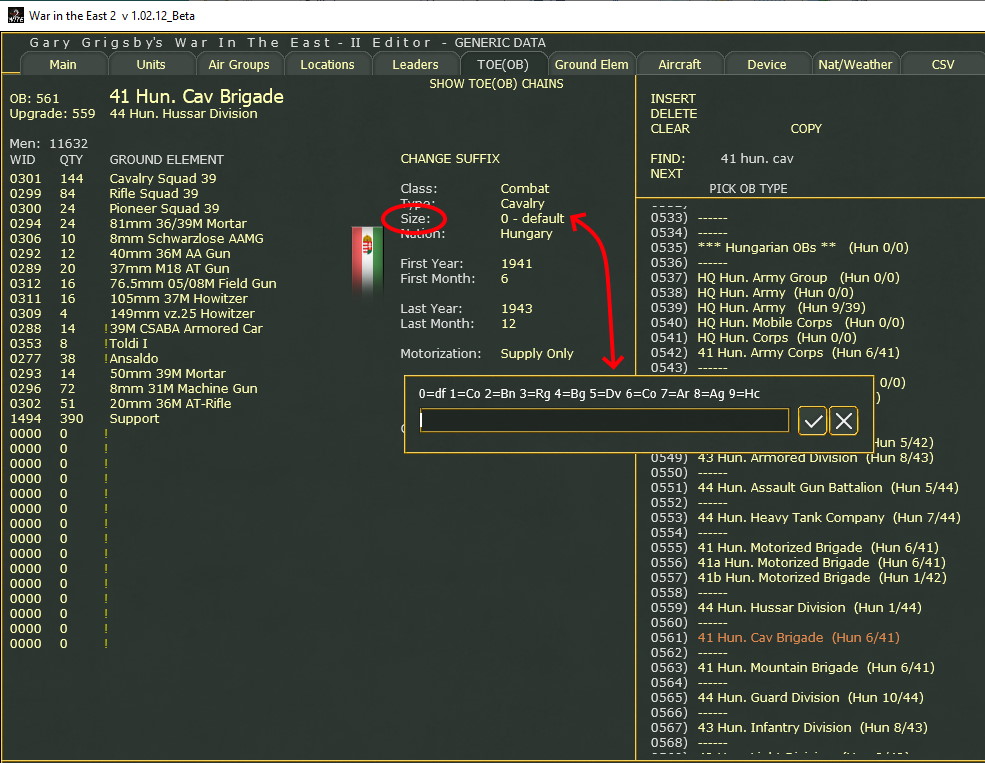Select '44 Hun. Heavy Tank Company' entry

point(829,517)
